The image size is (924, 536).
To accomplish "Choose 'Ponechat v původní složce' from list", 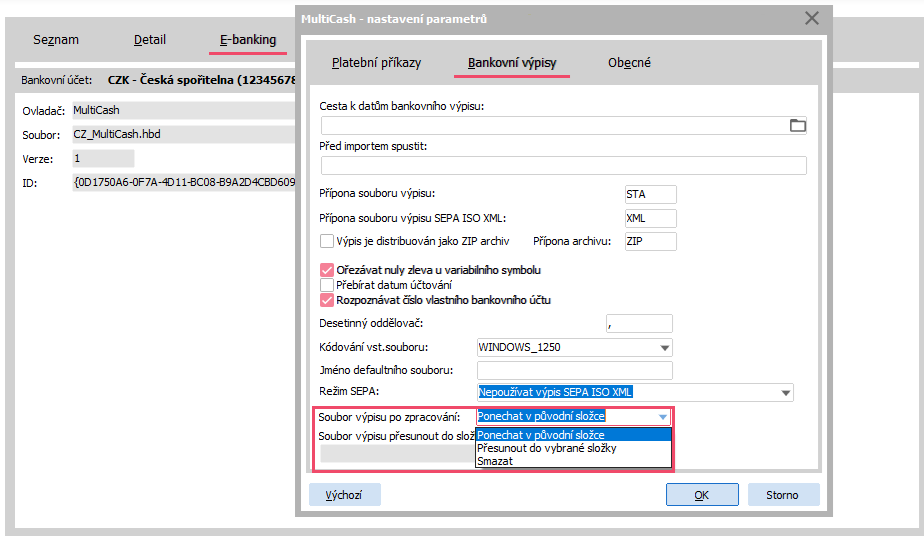I will (x=573, y=435).
